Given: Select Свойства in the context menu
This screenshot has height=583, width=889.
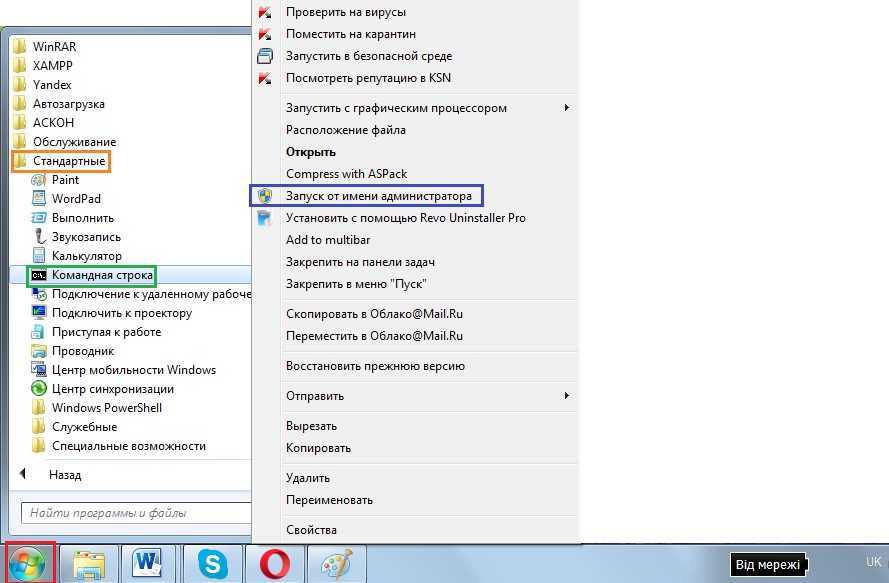Looking at the screenshot, I should pyautogui.click(x=311, y=530).
